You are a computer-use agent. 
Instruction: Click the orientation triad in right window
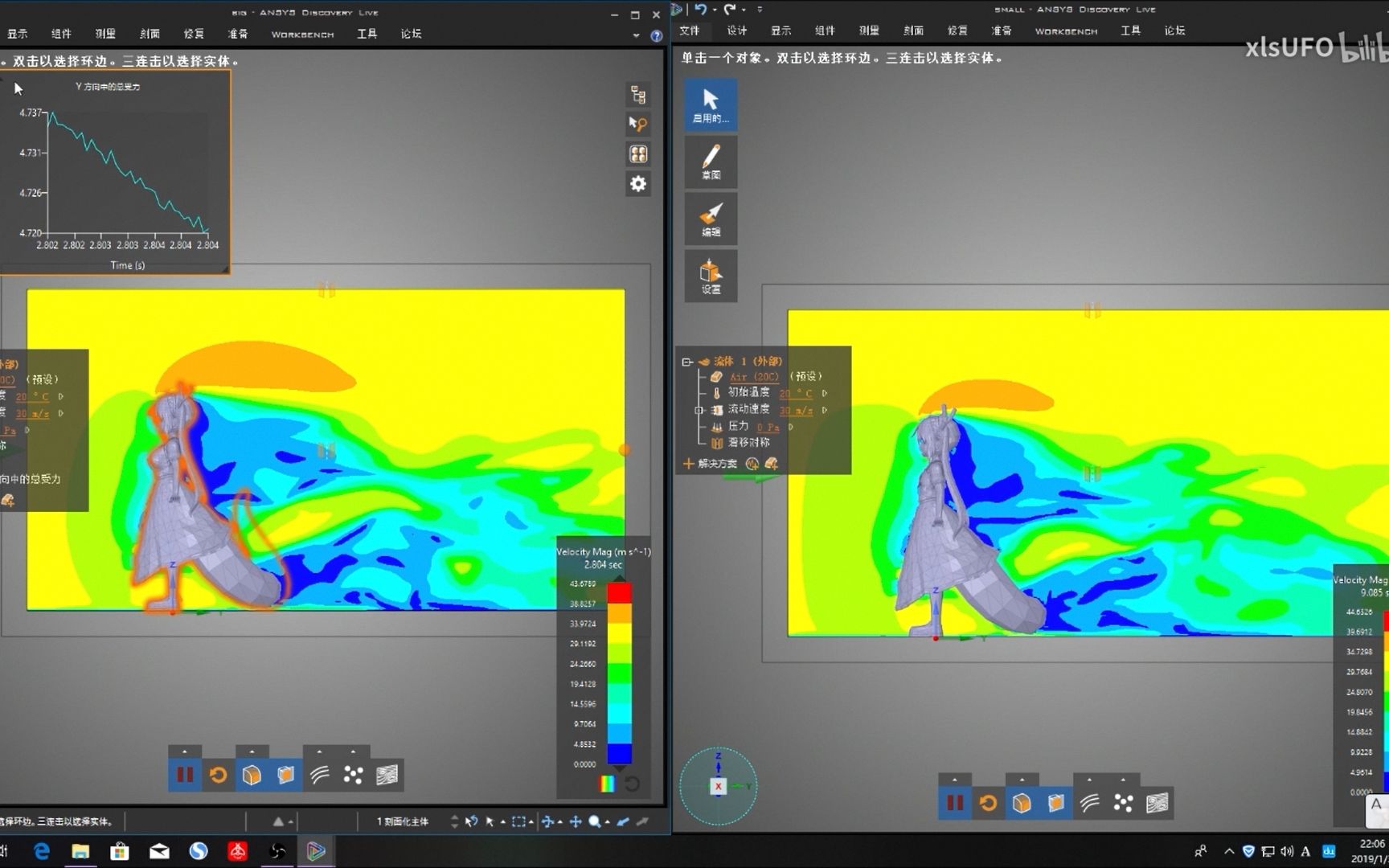718,786
